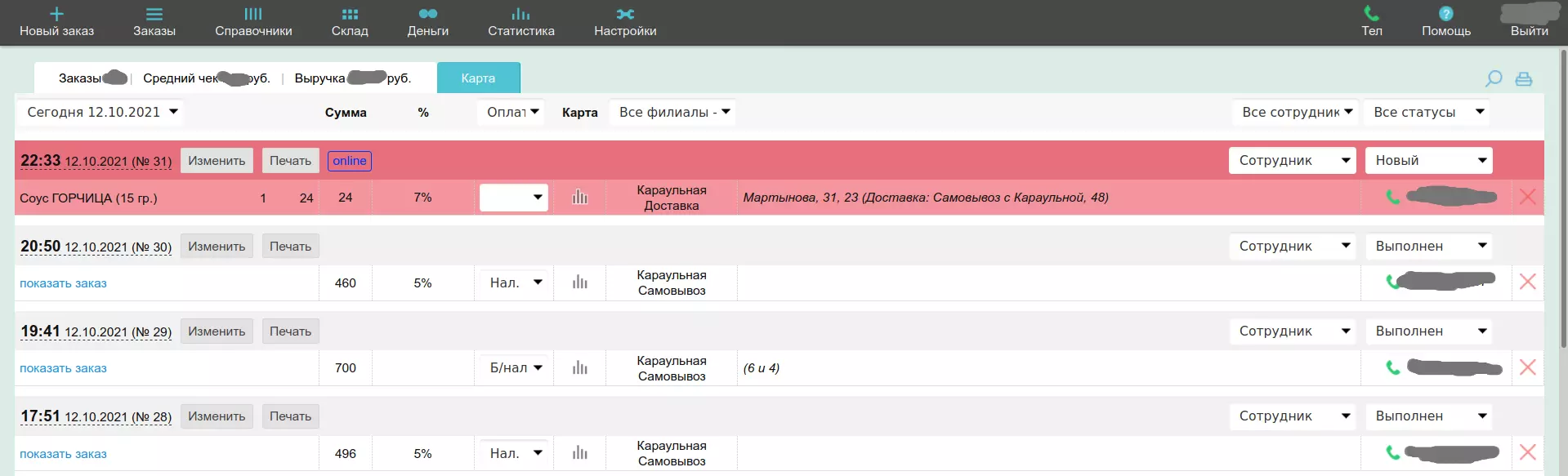Open the Все статусы filter dropdown

coord(1427,112)
